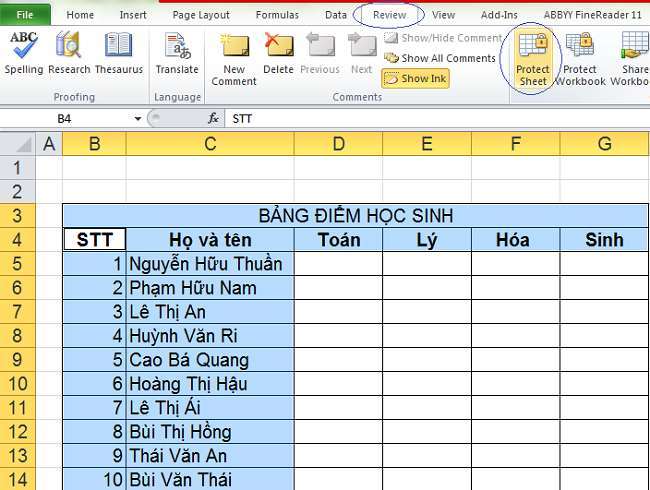Jump to Next comment

click(x=361, y=54)
